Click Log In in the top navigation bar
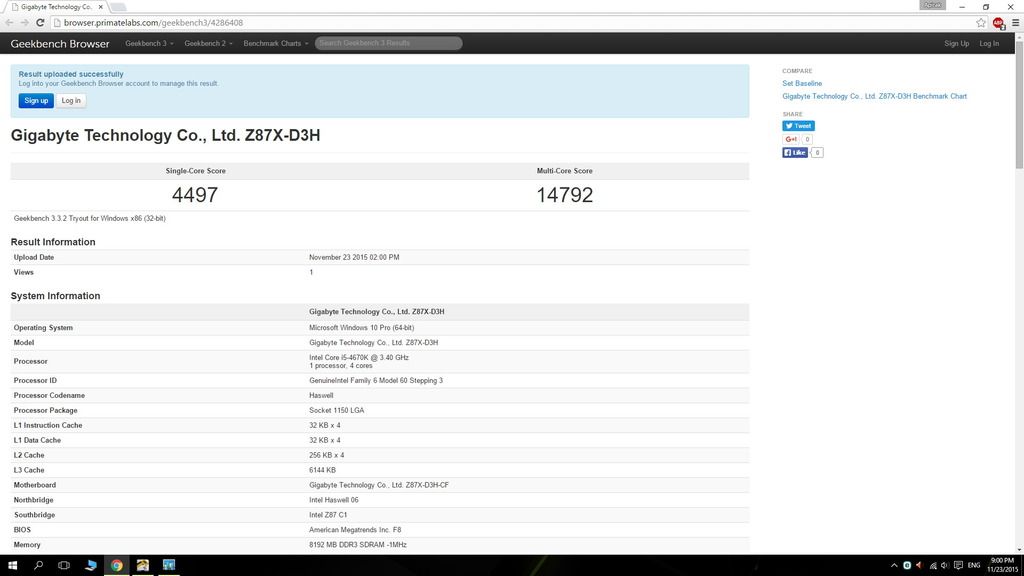Image resolution: width=1024 pixels, height=576 pixels. click(x=989, y=44)
